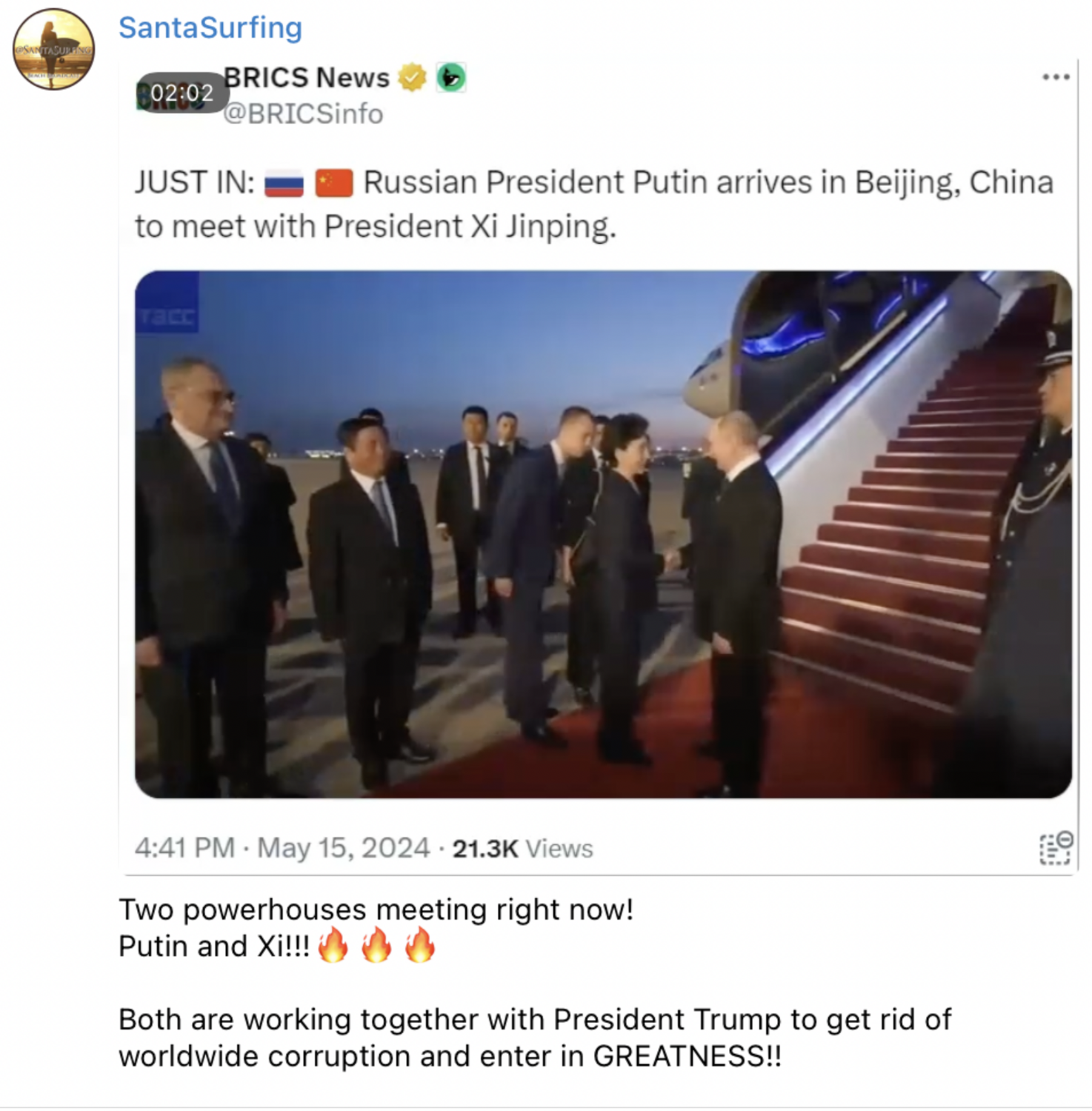Click the @BRICSinfo handle
The height and width of the screenshot is (1111, 1092).
tap(303, 114)
